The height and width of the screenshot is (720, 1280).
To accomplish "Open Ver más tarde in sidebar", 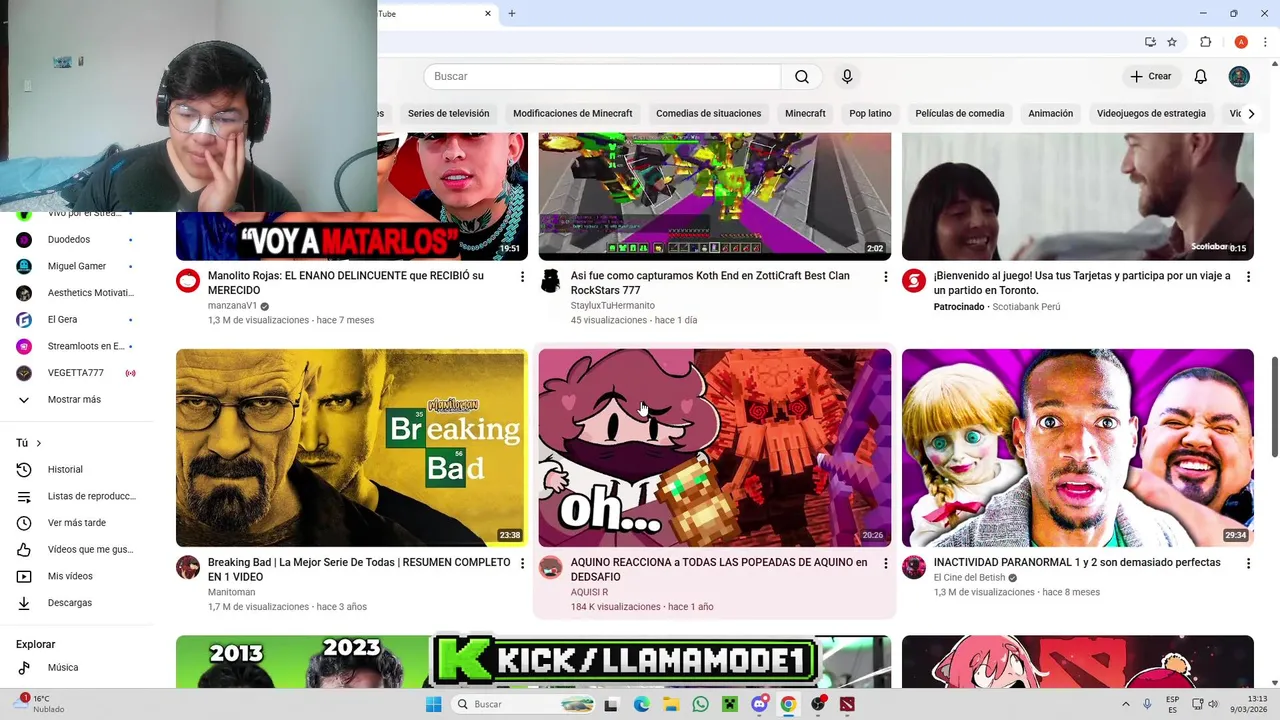I will [x=75, y=523].
